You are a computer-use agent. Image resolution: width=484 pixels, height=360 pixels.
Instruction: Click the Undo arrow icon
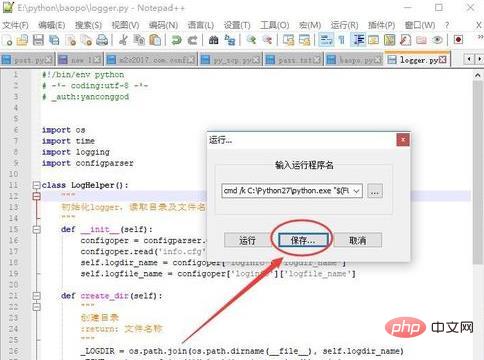[176, 40]
